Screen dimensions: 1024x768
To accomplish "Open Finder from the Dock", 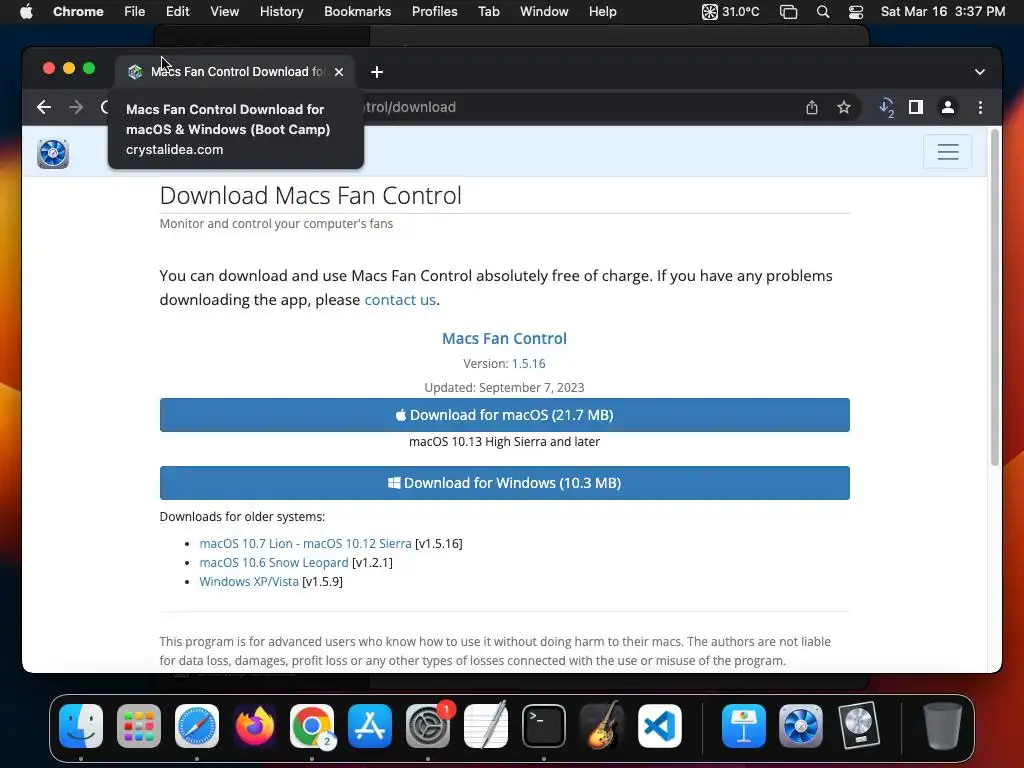I will (81, 726).
